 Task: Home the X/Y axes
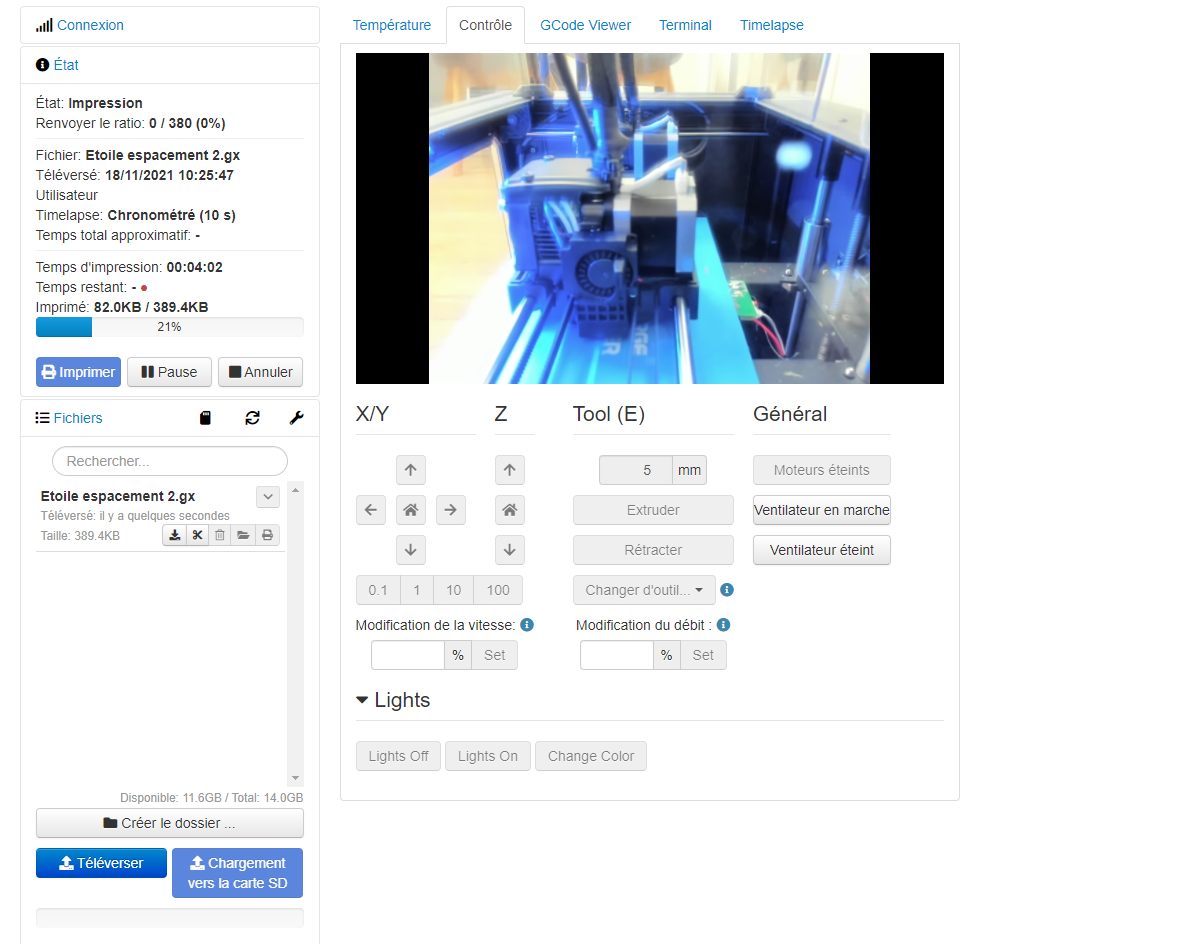click(411, 510)
